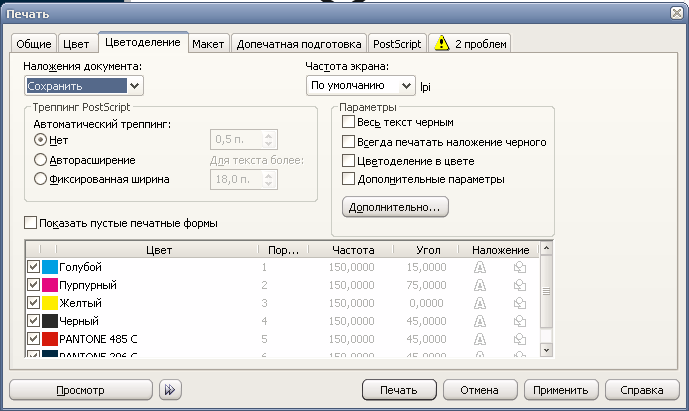Click the Угол column header

click(x=428, y=250)
